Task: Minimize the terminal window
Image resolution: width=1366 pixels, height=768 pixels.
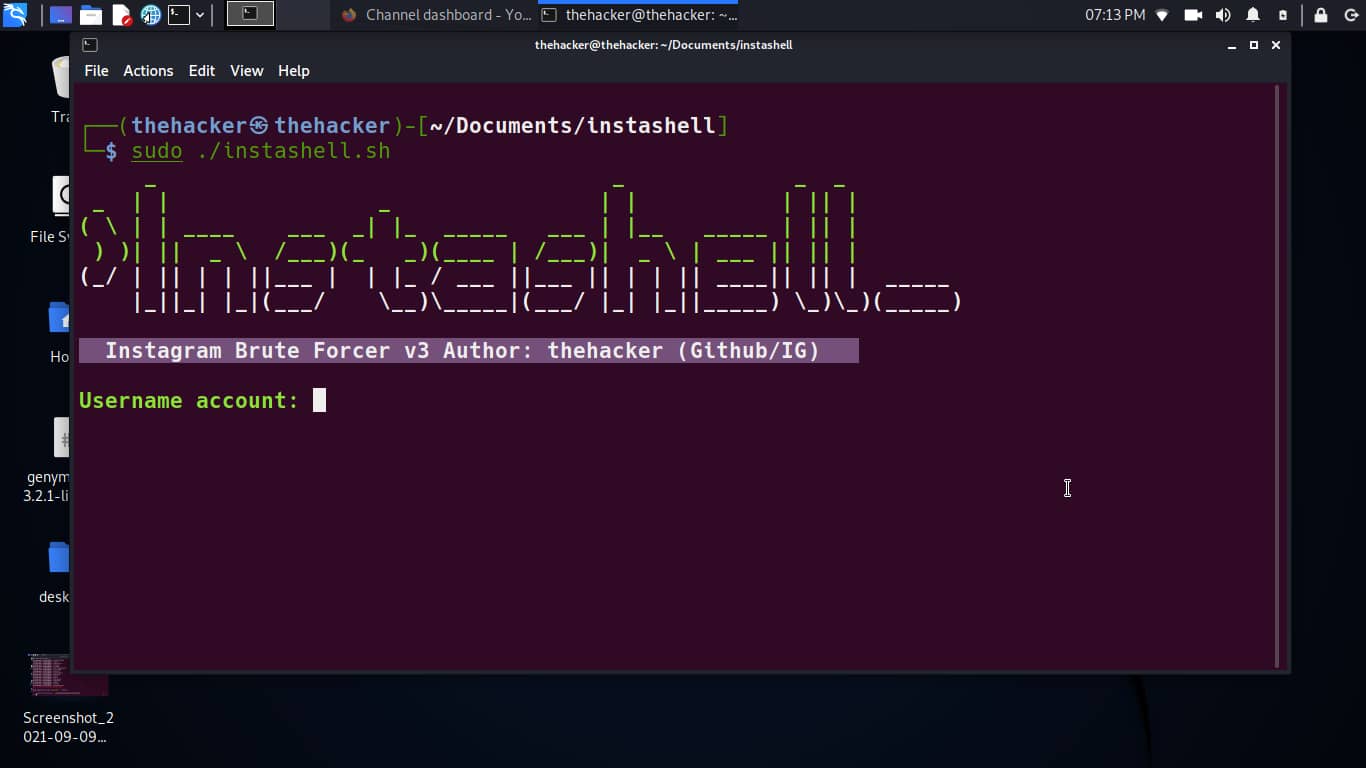Action: 1233,45
